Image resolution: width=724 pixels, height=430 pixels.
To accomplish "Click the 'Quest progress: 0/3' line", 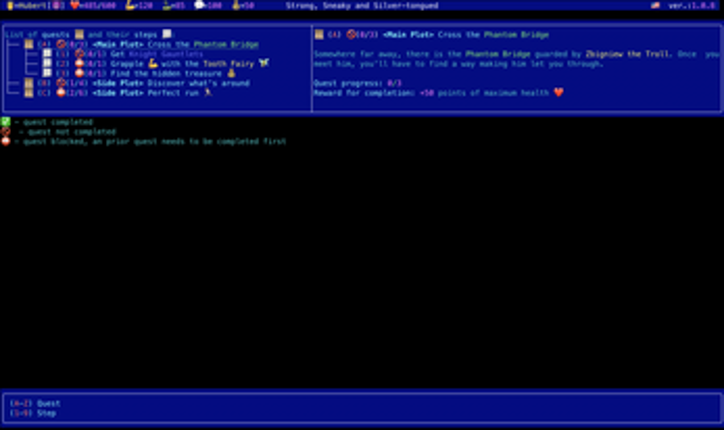I will (x=357, y=83).
